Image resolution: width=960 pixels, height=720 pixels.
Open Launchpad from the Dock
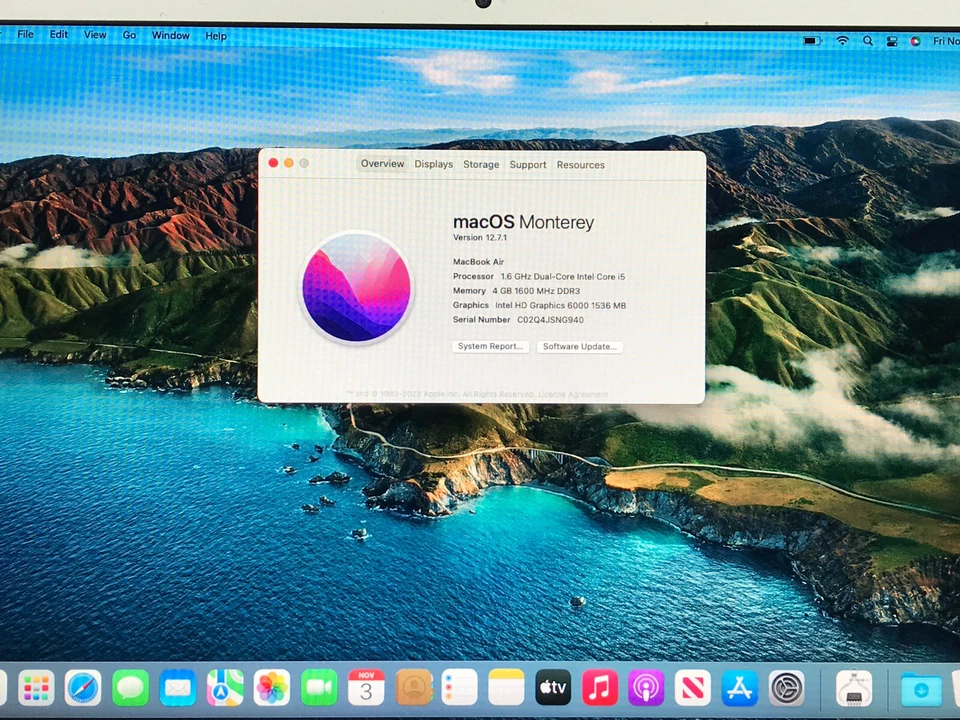(x=36, y=688)
